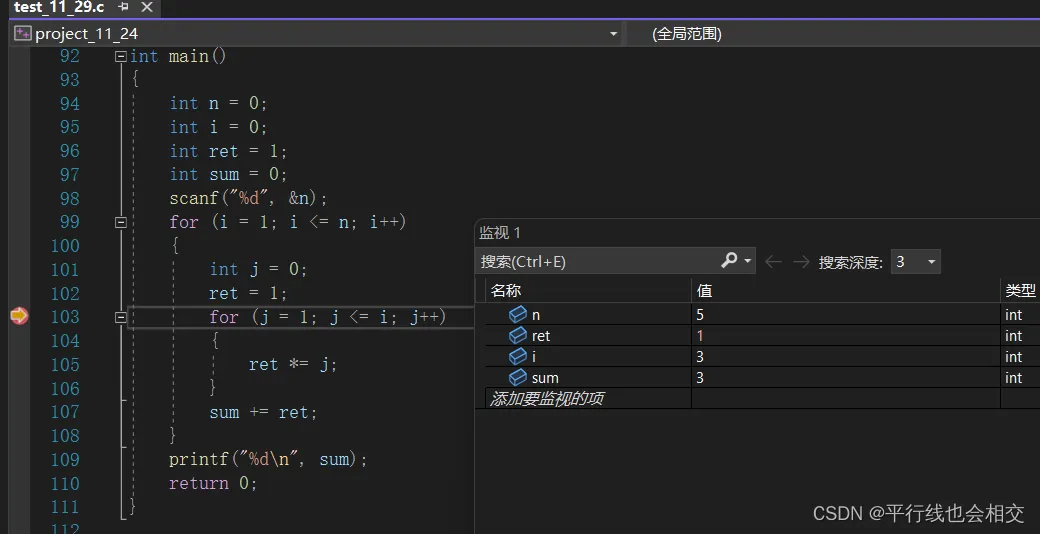Close the test_11_29.c tab
This screenshot has width=1040, height=534.
coord(147,7)
